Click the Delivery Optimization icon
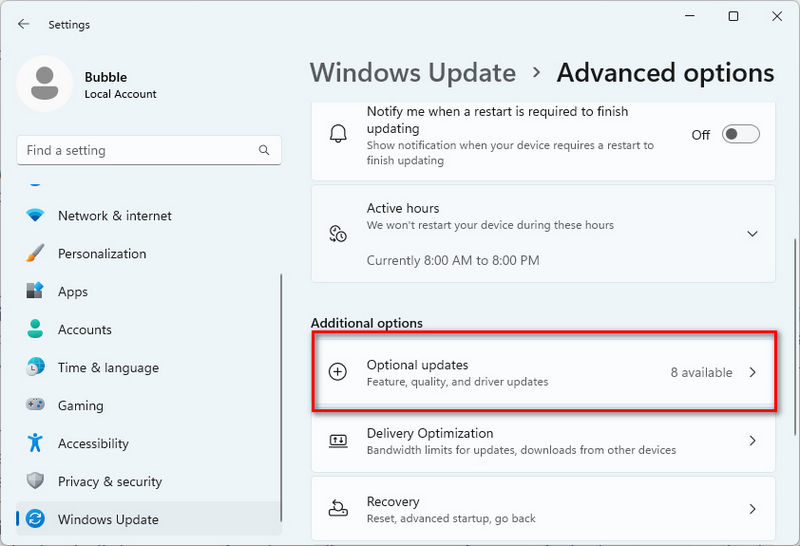 tap(338, 440)
